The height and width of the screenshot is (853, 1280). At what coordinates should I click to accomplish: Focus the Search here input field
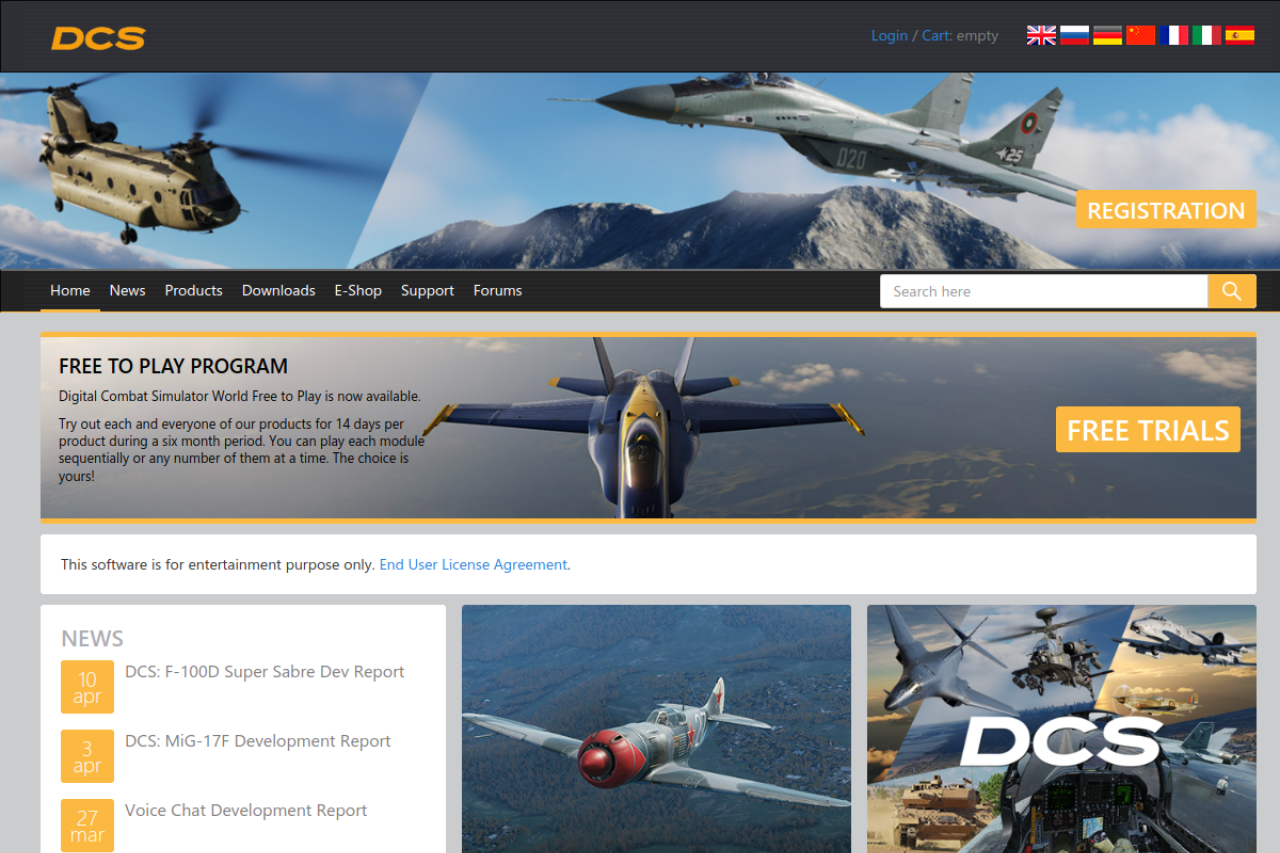pyautogui.click(x=1043, y=291)
